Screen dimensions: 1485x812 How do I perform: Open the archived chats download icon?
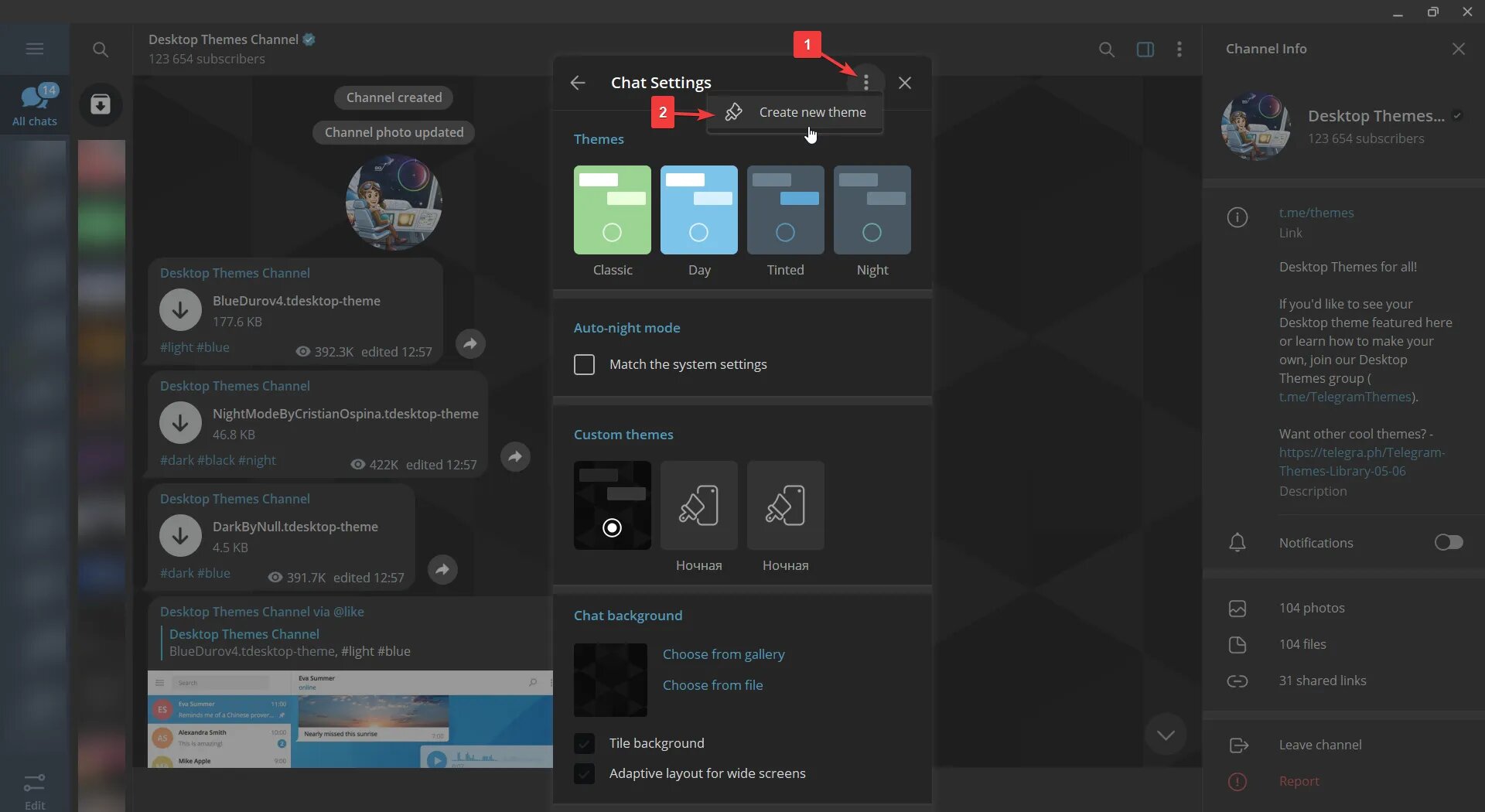pos(101,104)
